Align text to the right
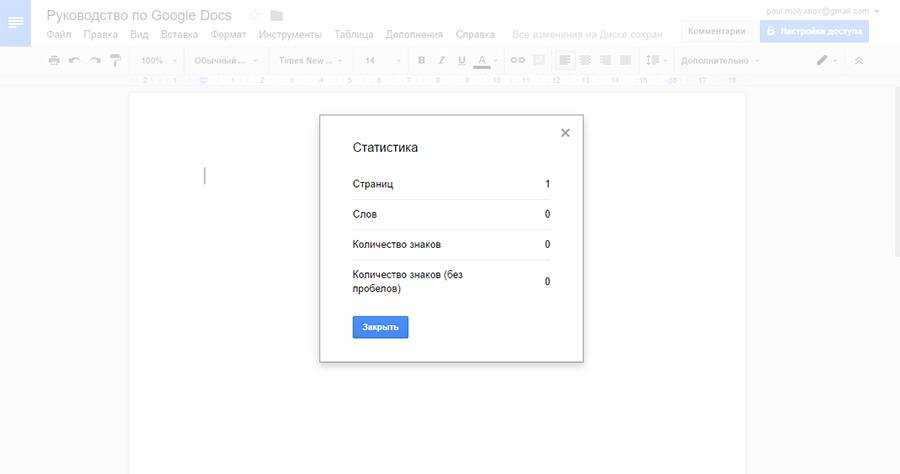This screenshot has height=474, width=900. coord(606,60)
